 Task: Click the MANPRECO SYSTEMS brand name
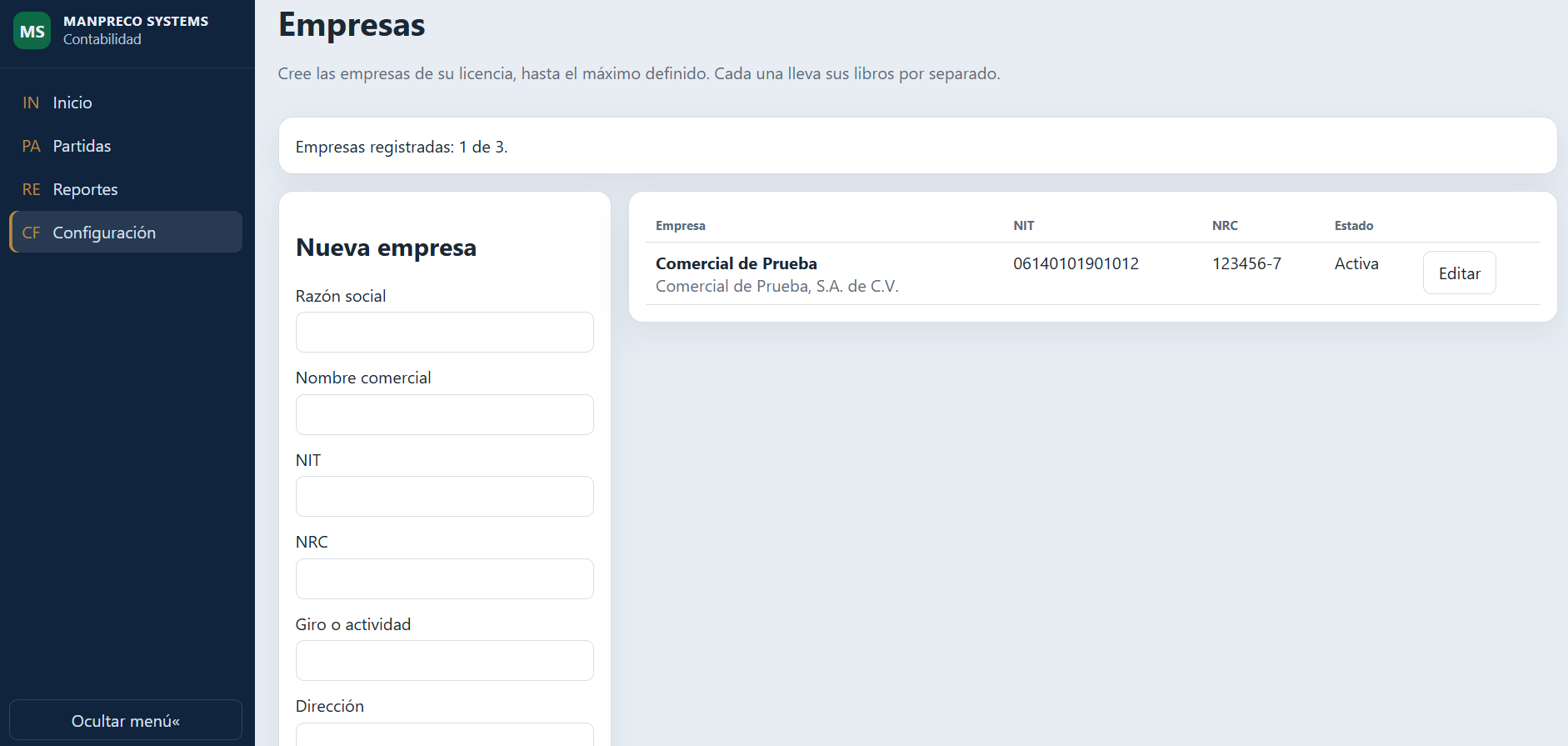tap(136, 21)
